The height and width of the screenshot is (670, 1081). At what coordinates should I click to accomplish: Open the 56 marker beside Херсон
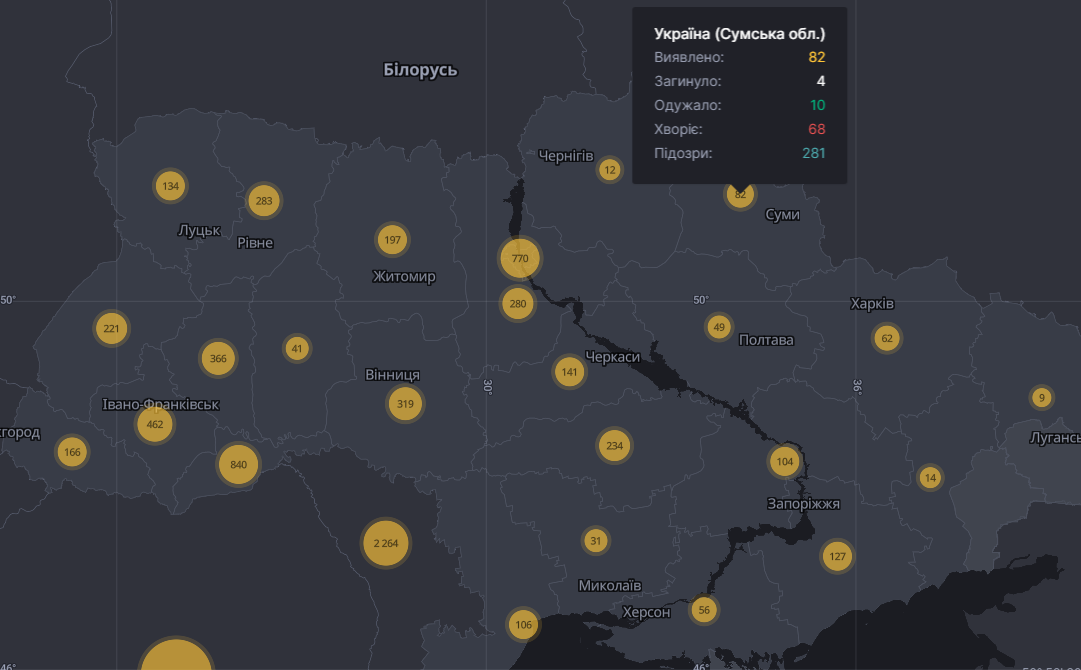[x=704, y=610]
